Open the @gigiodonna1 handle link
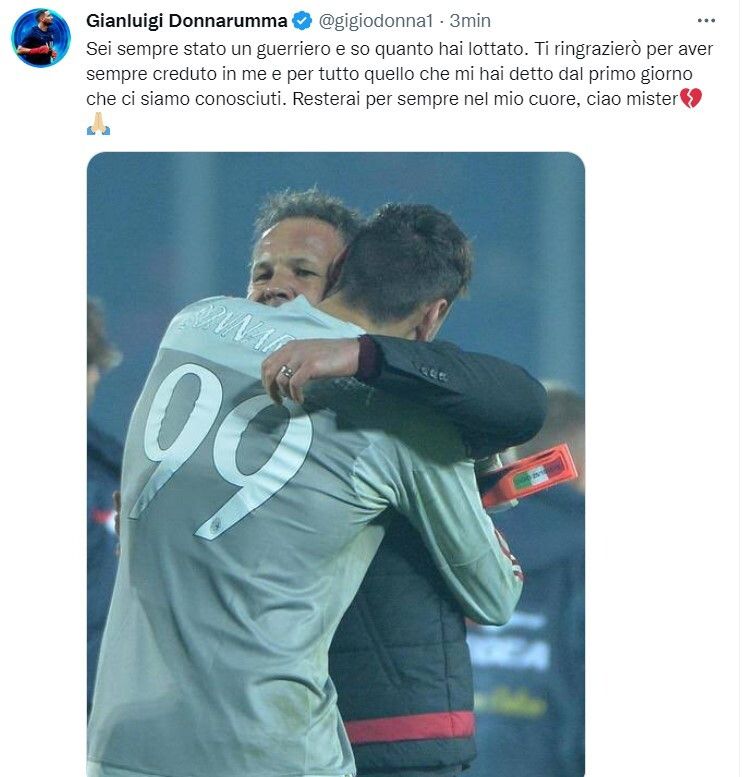 pyautogui.click(x=375, y=21)
